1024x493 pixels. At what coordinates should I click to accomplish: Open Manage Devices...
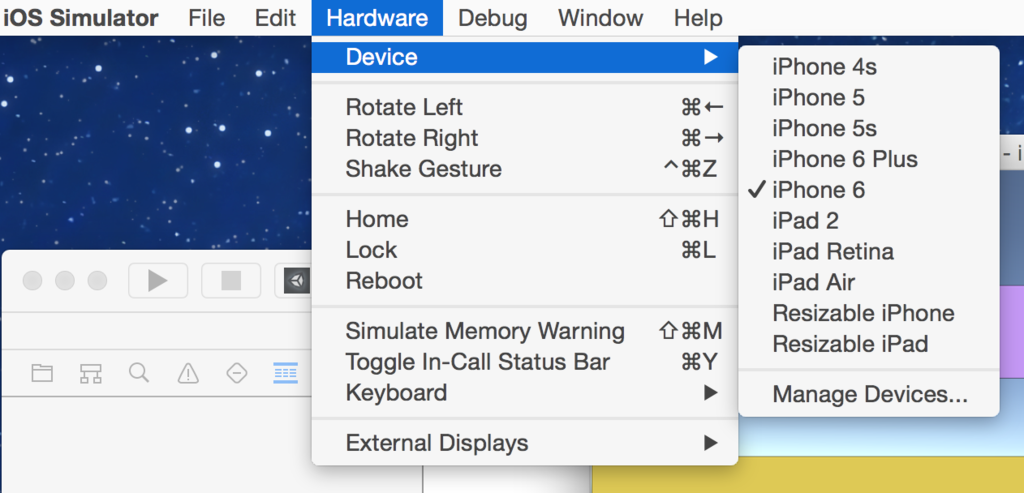pyautogui.click(x=869, y=394)
